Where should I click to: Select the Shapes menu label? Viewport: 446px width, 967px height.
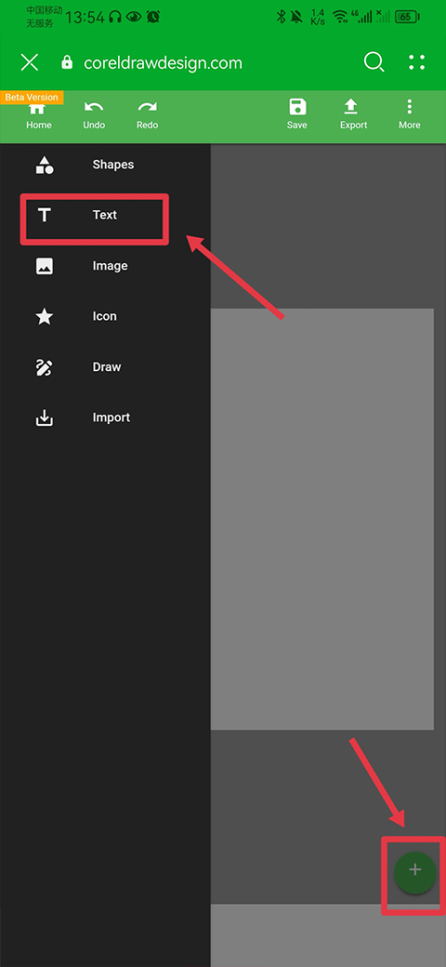(113, 165)
